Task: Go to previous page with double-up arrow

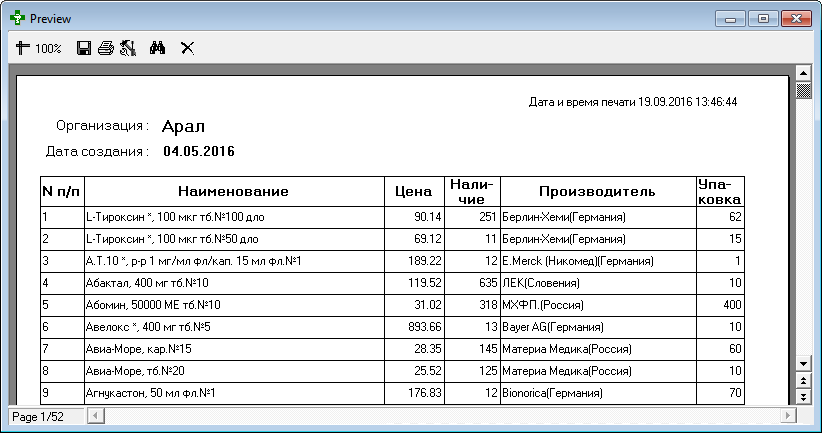Action: (x=802, y=381)
